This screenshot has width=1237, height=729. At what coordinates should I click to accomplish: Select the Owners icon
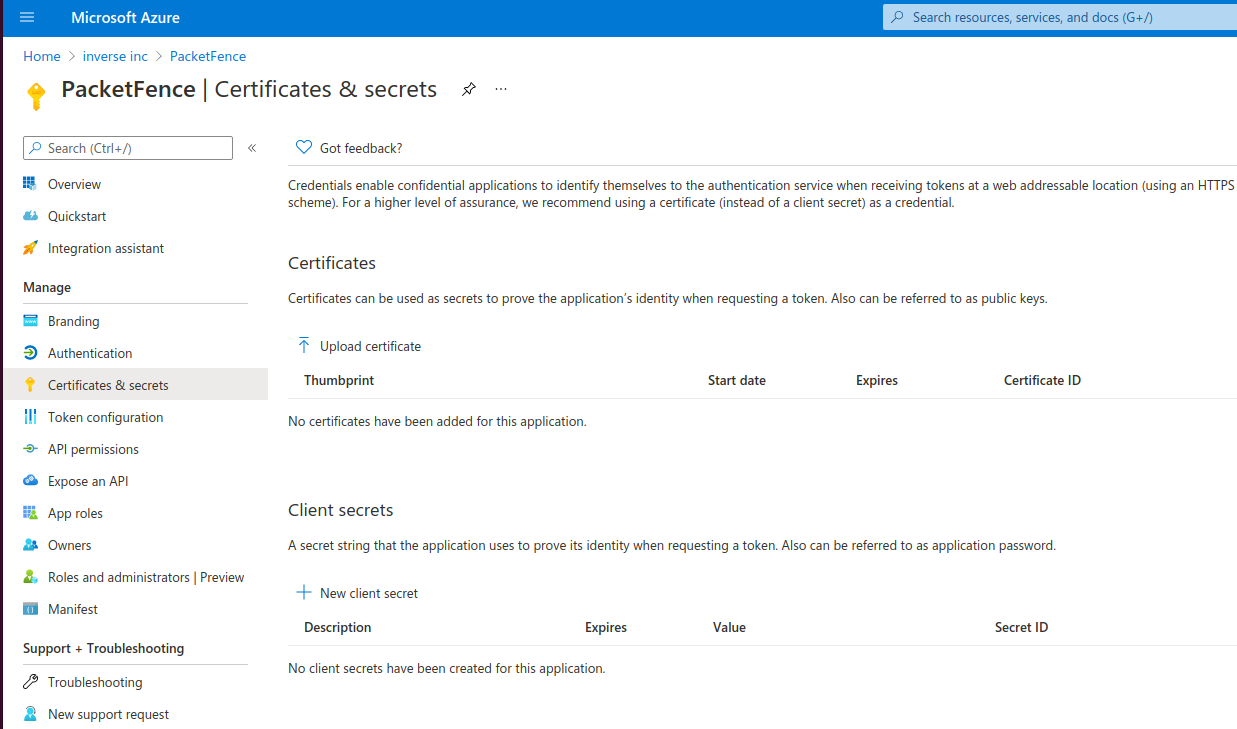point(30,545)
